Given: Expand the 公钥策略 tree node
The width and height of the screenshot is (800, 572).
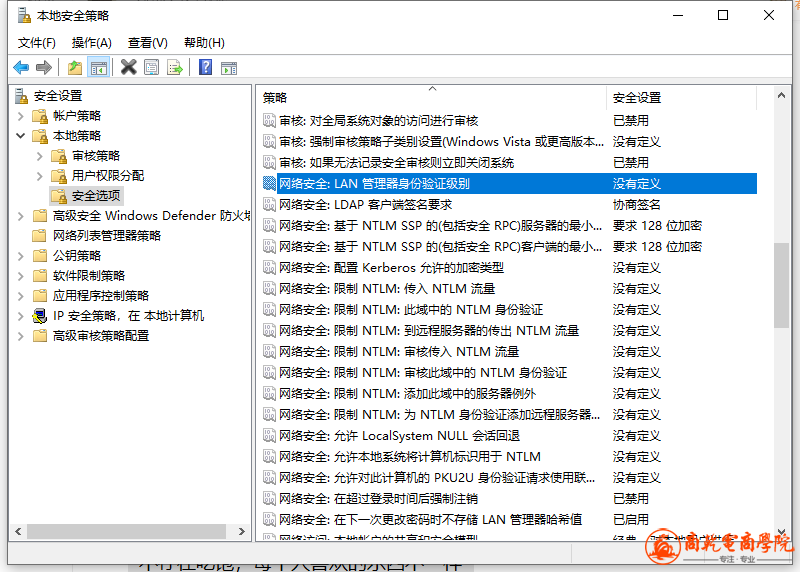Looking at the screenshot, I should click(20, 256).
